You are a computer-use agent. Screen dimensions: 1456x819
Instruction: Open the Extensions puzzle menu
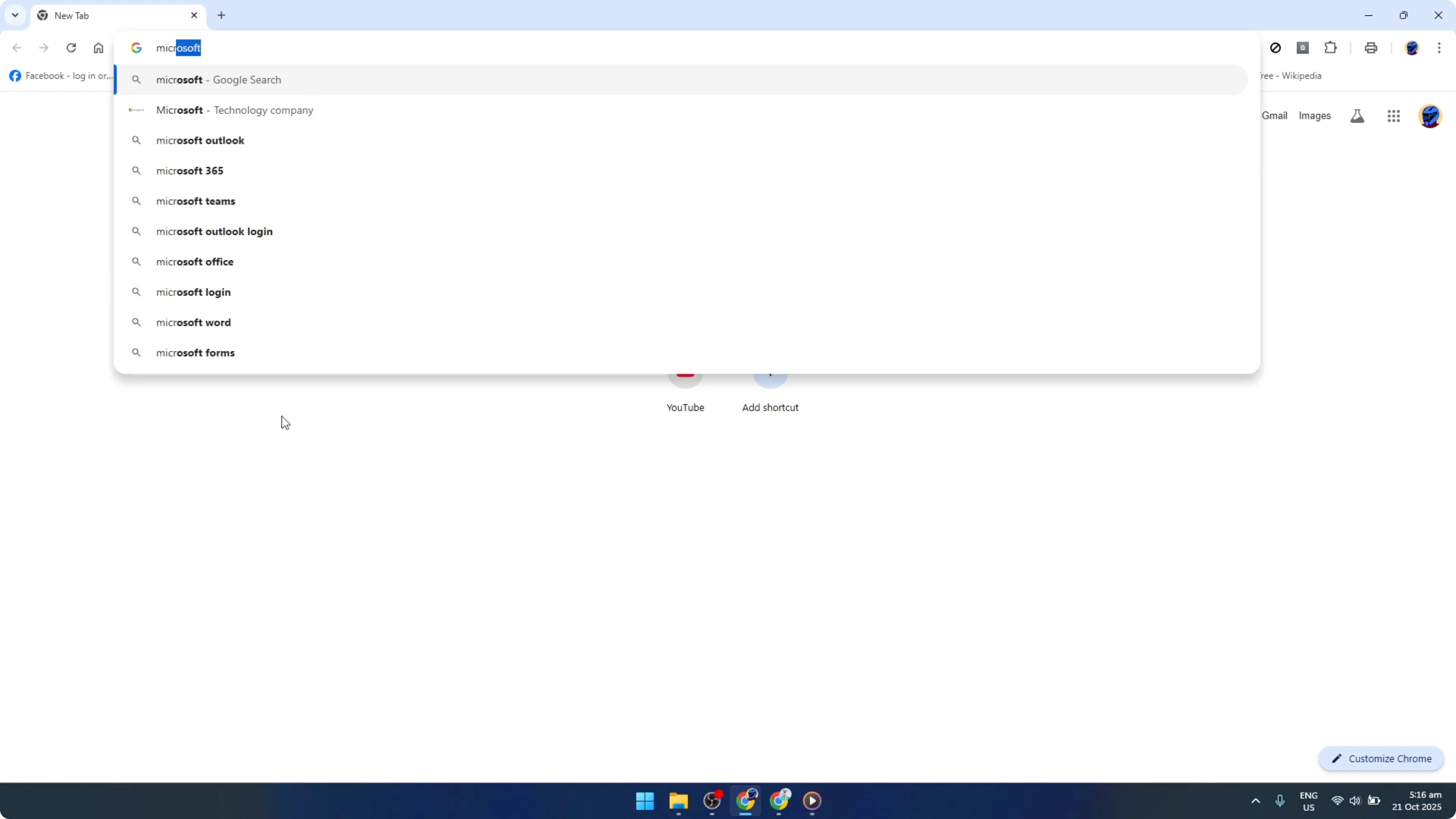(1331, 48)
